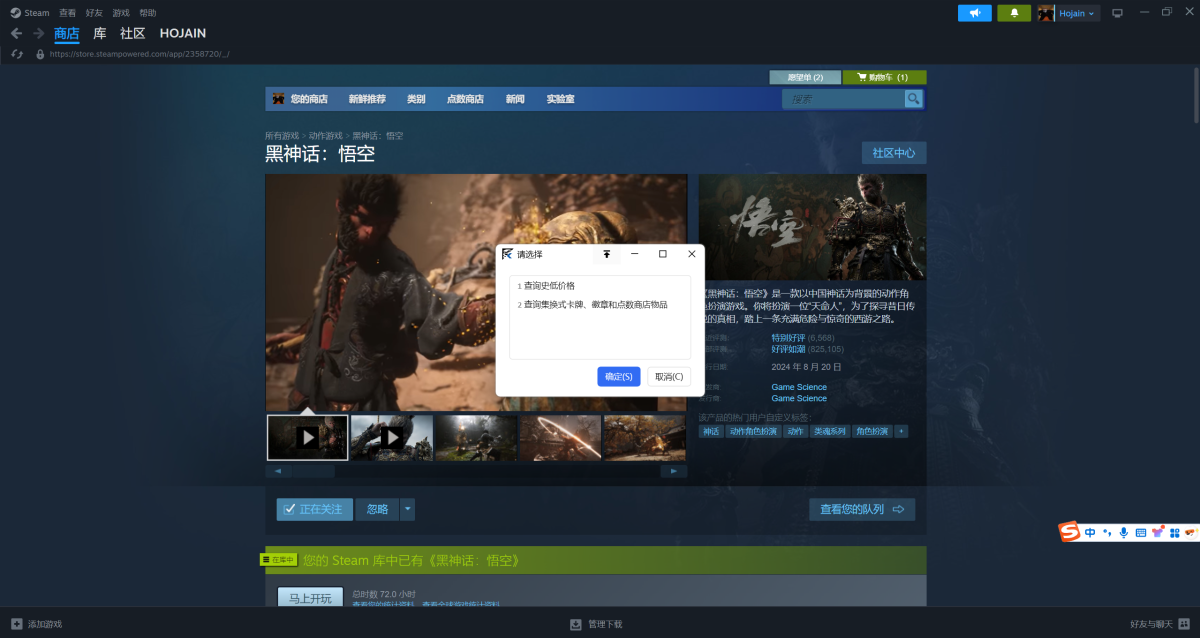Switch to the 社区 tab
The height and width of the screenshot is (638, 1200).
(x=133, y=33)
